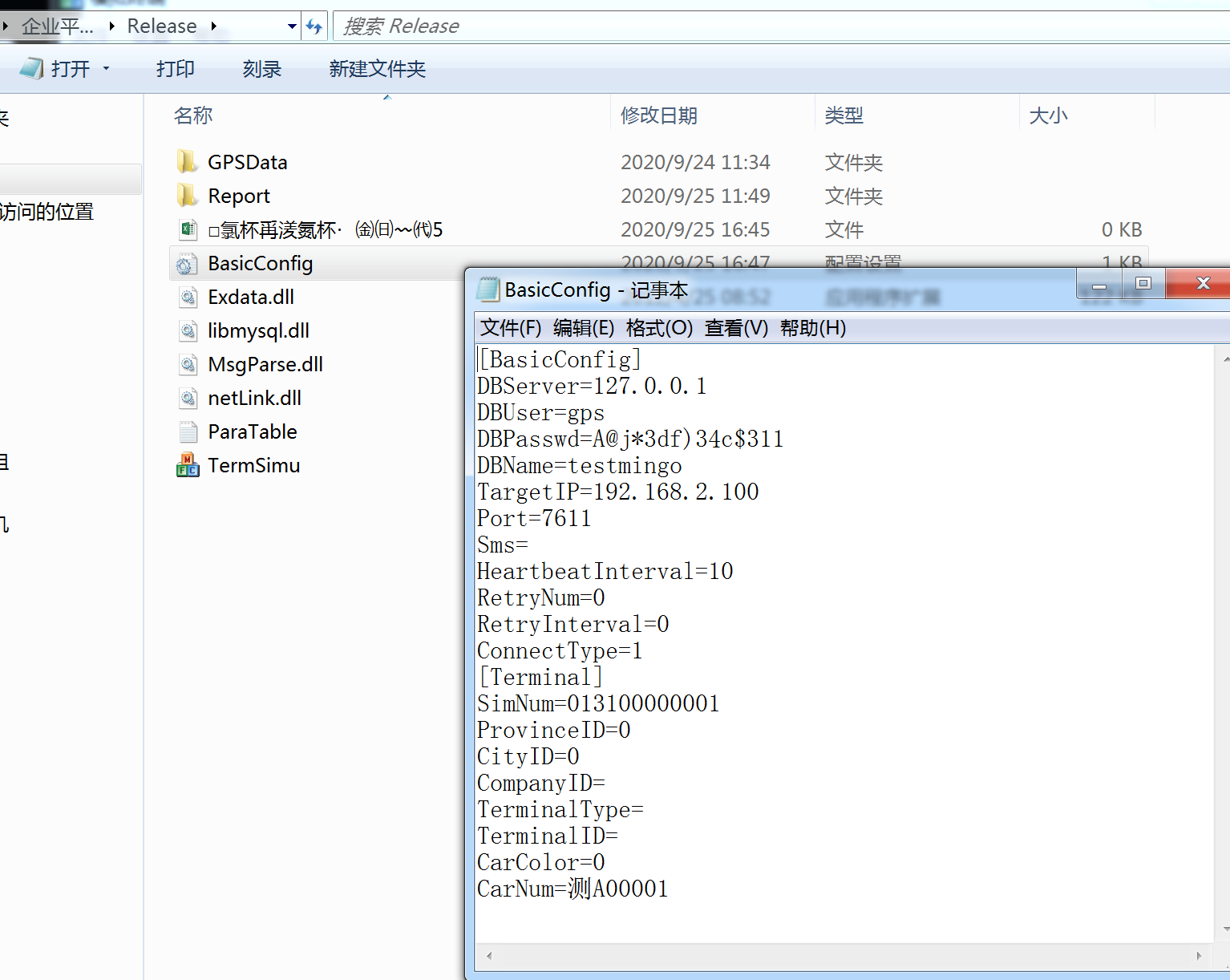Open the 查看(V) menu in Notepad

tap(736, 328)
